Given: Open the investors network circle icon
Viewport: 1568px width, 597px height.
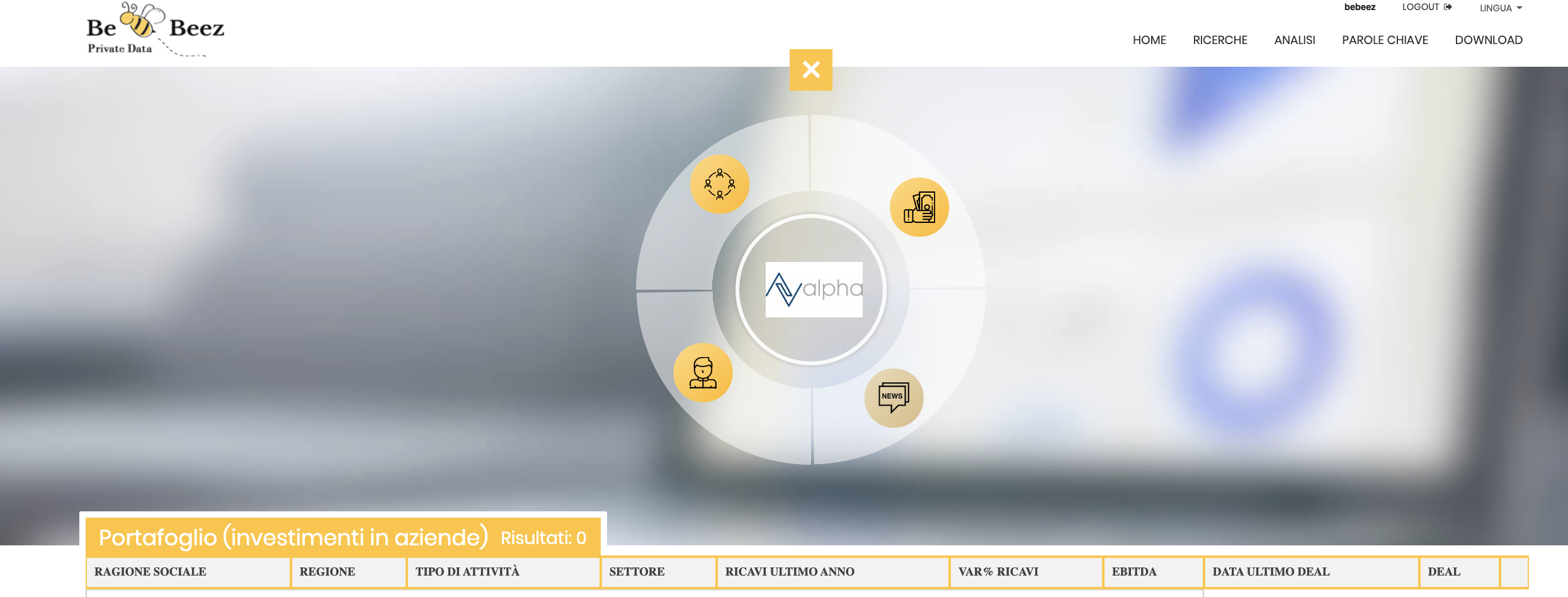Looking at the screenshot, I should pos(720,184).
